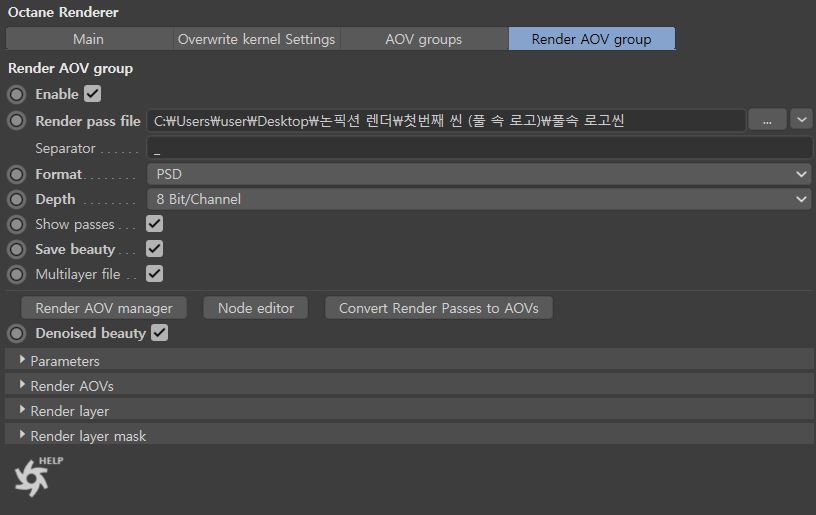The height and width of the screenshot is (515, 816).
Task: Click the animation dot beside Multilayer file
Action: (x=17, y=274)
